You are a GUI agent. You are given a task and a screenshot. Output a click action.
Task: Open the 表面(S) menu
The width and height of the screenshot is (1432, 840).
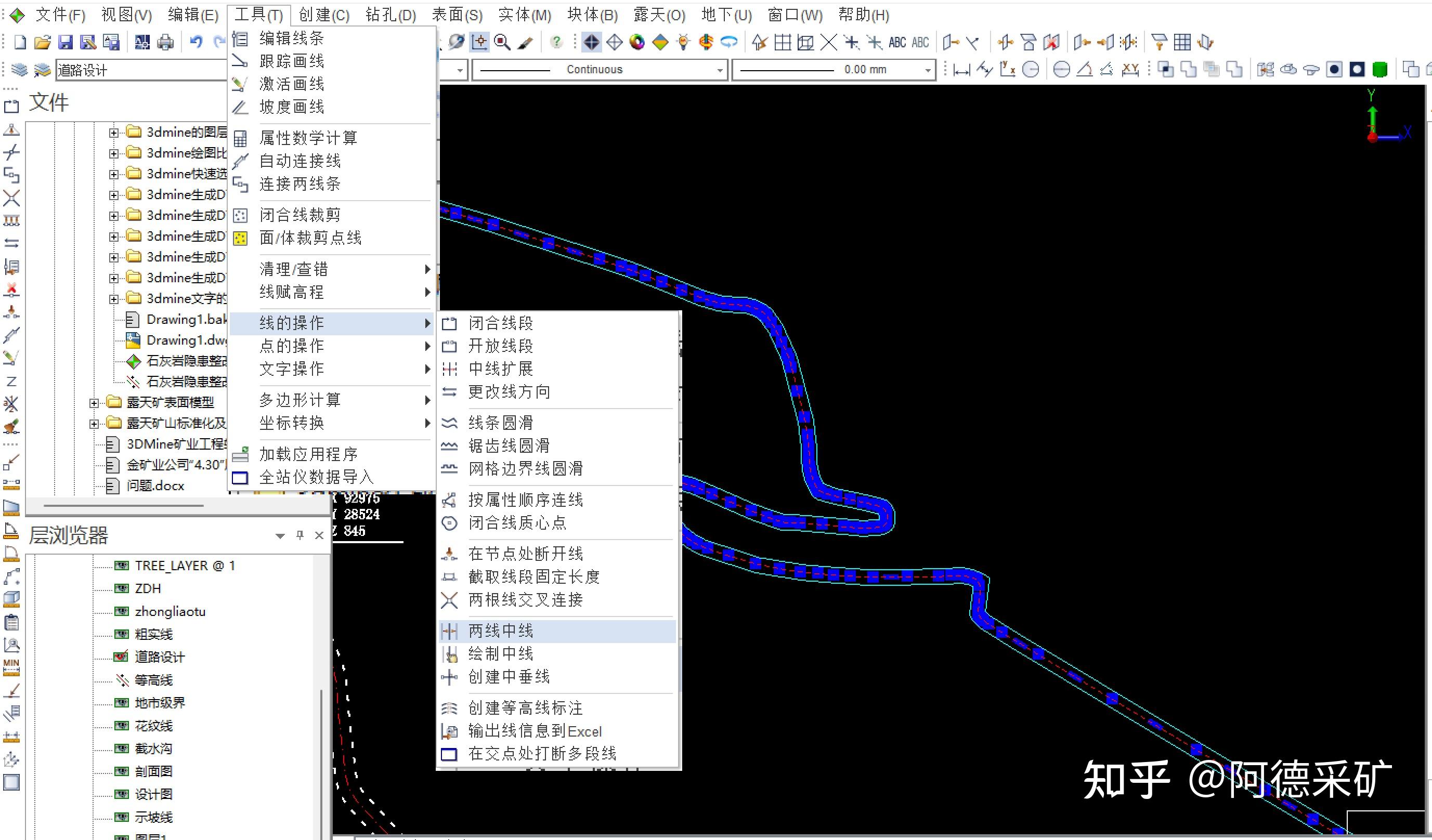click(x=457, y=15)
